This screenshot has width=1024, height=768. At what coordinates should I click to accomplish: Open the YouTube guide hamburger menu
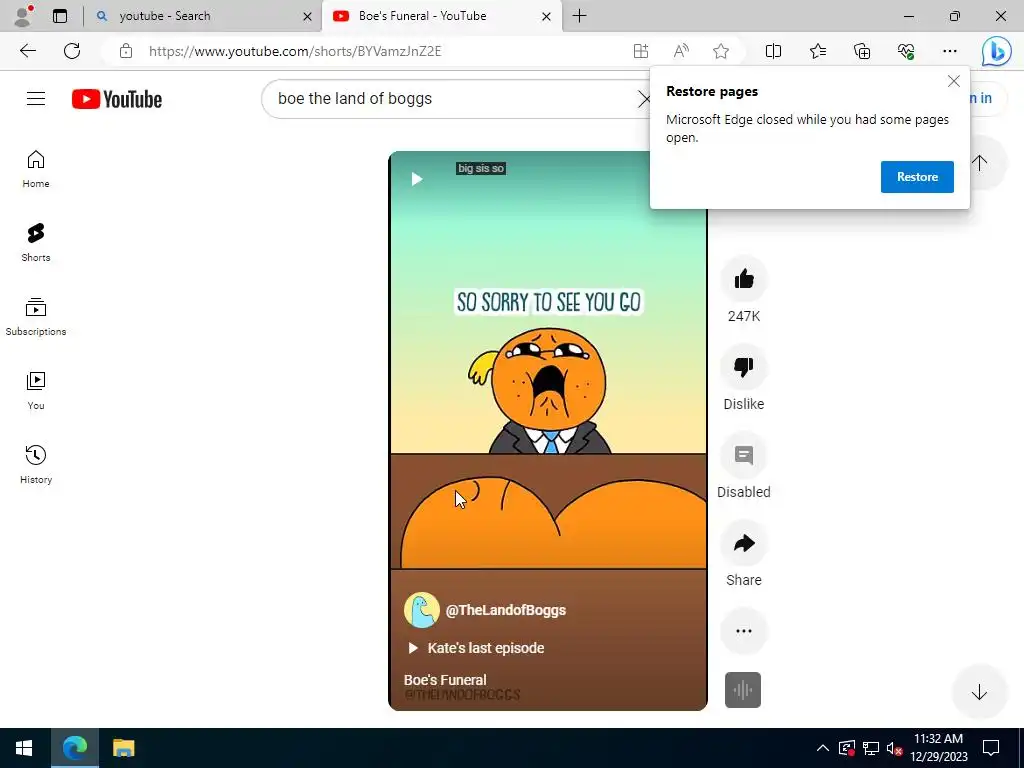point(36,99)
